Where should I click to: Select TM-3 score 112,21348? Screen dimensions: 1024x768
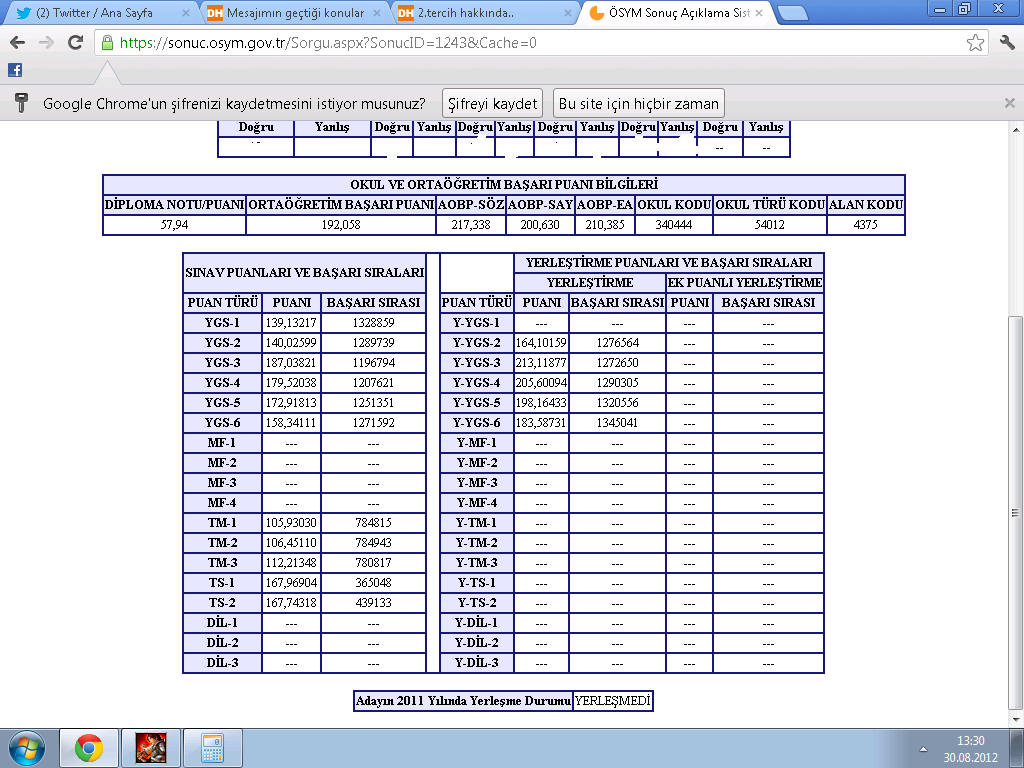(x=291, y=563)
